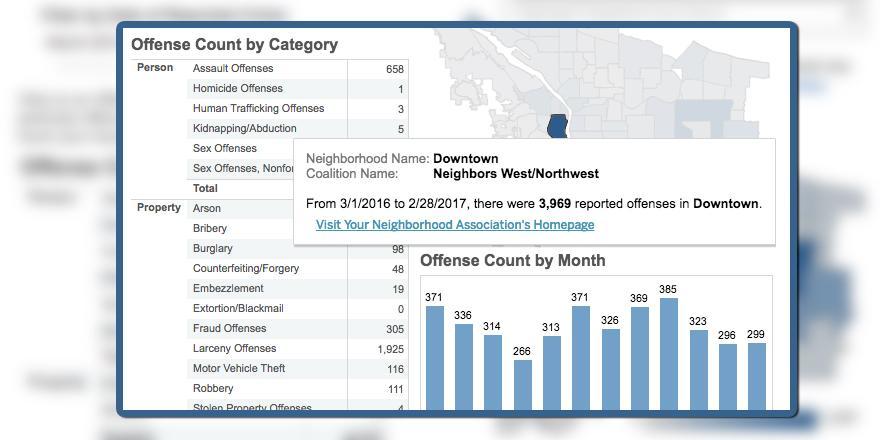Select the Robbery count value 111
The image size is (880, 440).
[395, 389]
